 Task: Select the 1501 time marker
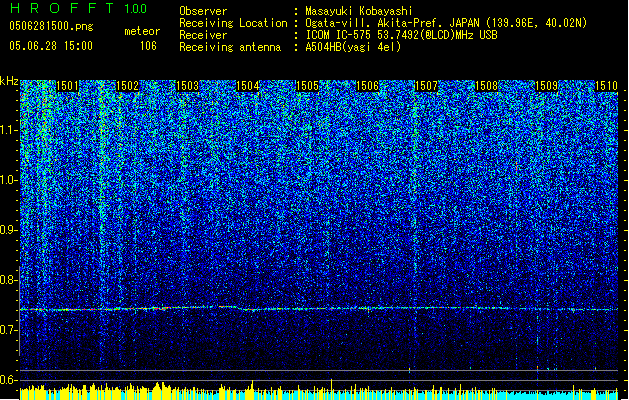[67, 86]
